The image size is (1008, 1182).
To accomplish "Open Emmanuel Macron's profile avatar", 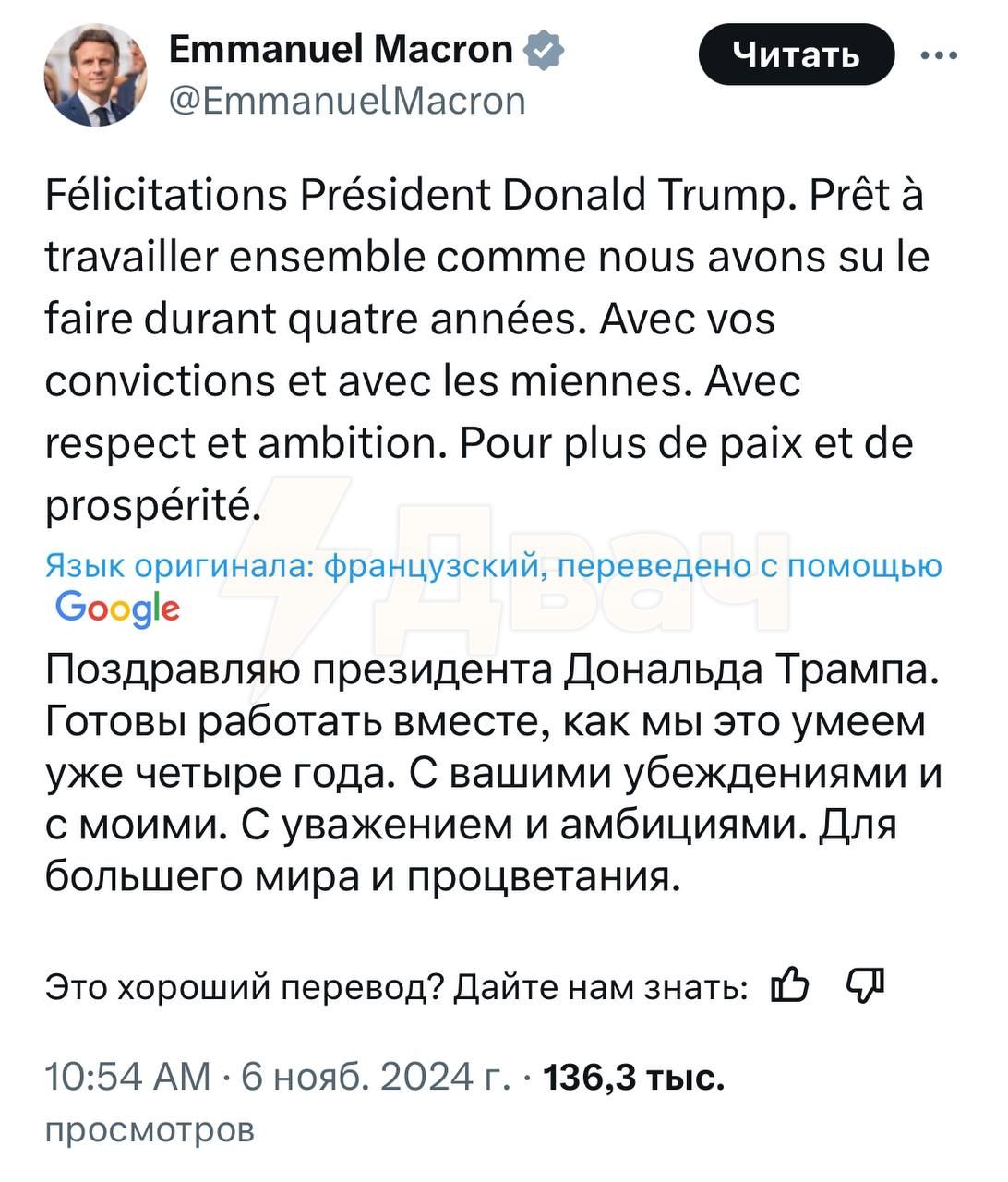I will point(96,75).
